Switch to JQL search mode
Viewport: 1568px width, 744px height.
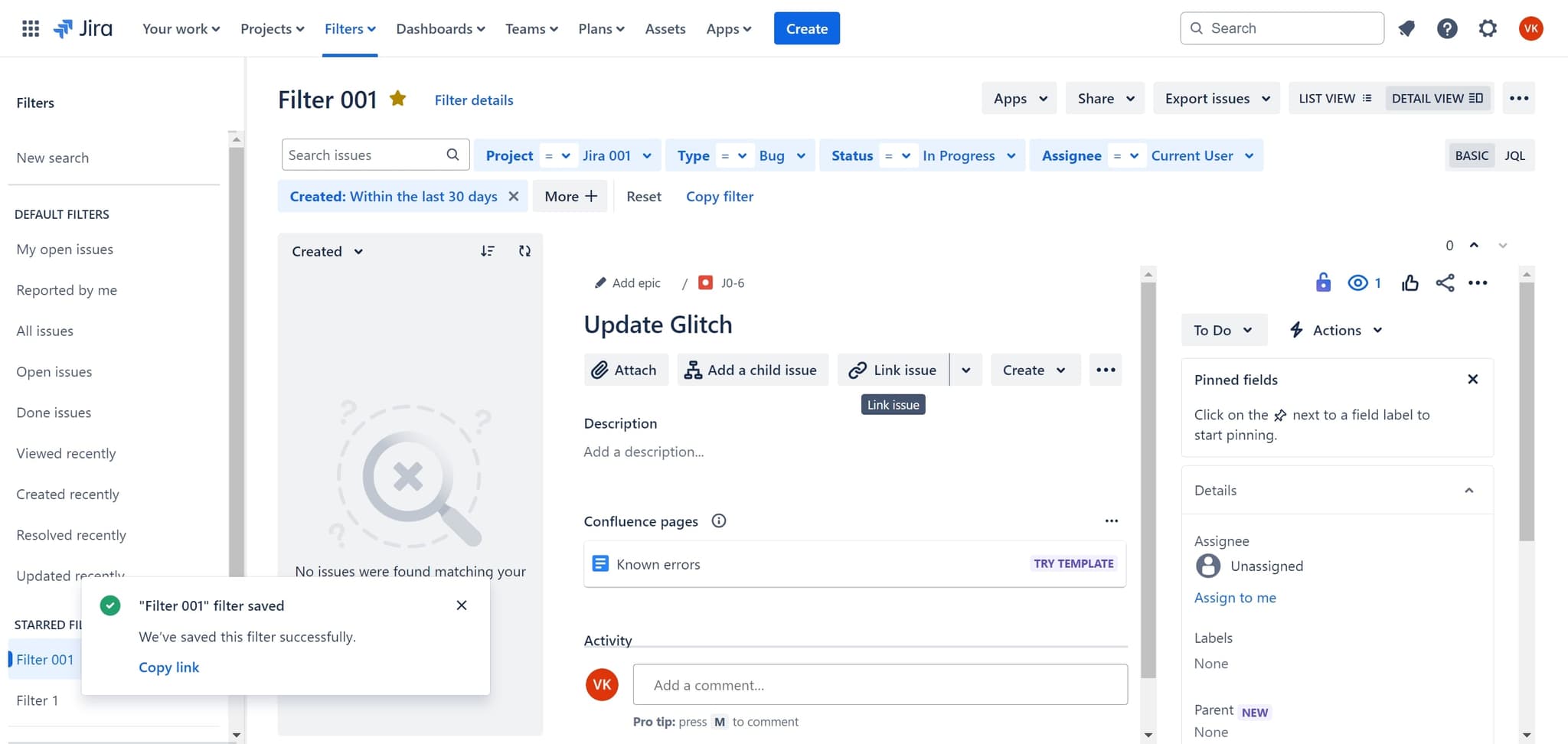click(1514, 155)
